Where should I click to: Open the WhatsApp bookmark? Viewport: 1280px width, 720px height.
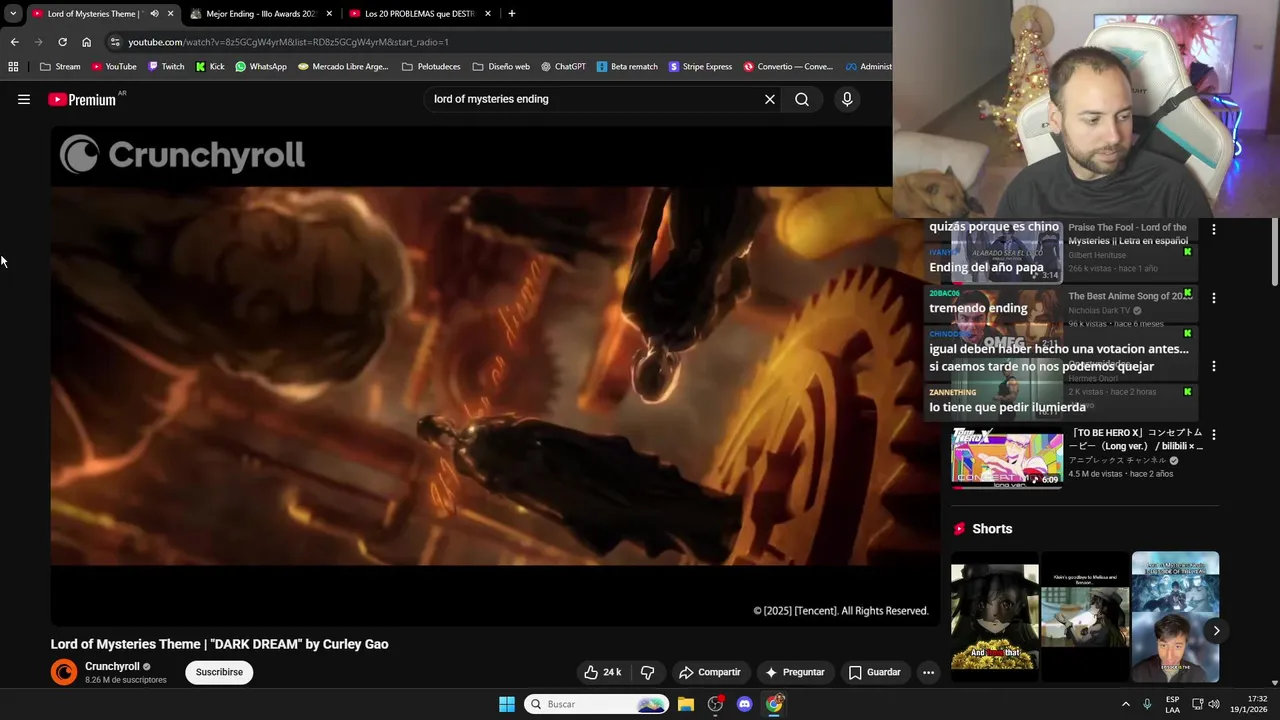click(260, 67)
